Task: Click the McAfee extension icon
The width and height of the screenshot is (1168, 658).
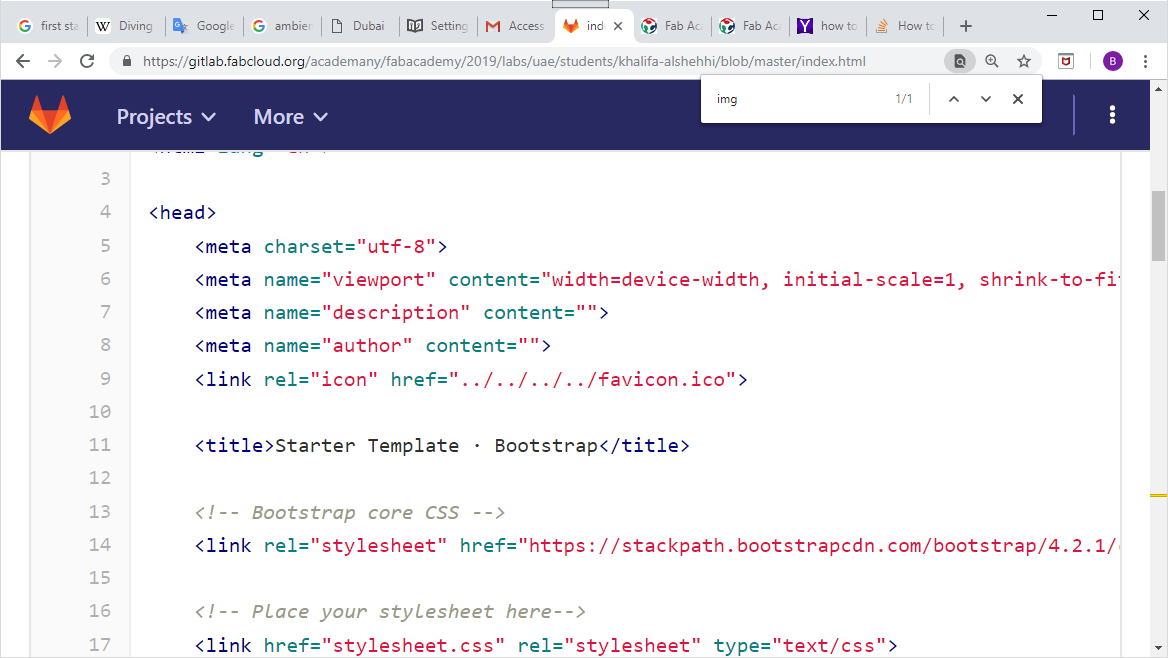Action: point(1065,60)
